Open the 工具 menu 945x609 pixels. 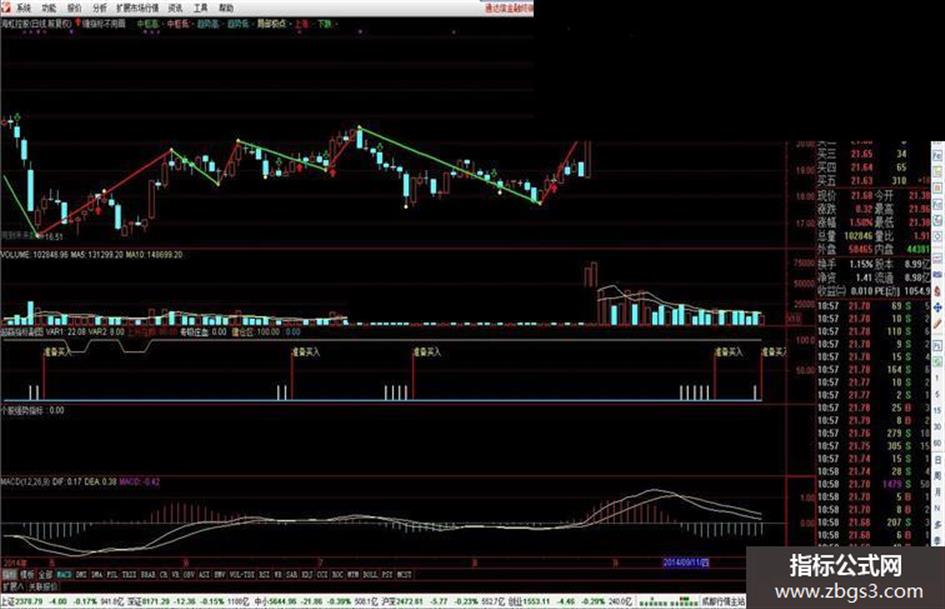click(200, 8)
